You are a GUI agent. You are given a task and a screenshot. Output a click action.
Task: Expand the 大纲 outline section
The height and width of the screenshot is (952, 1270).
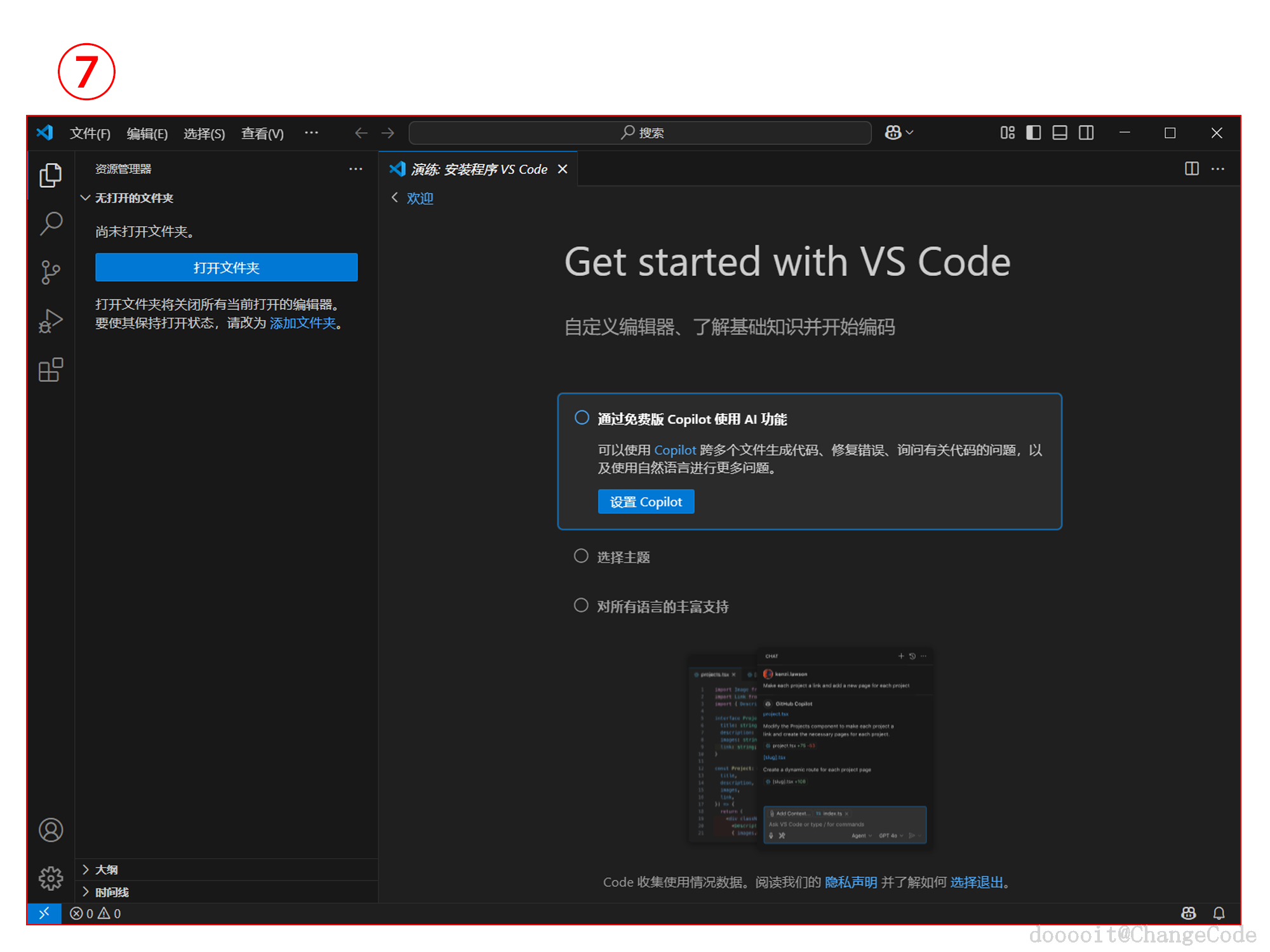pos(107,869)
